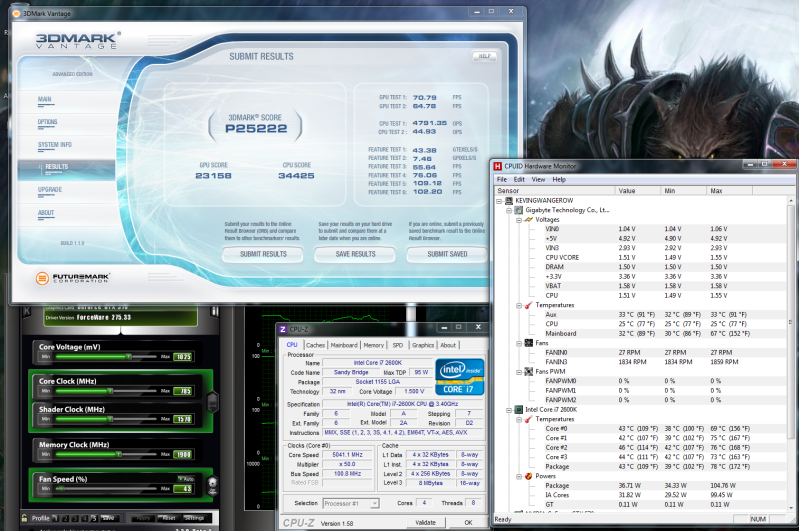Select Precision profile 5
This screenshot has width=799, height=531.
(x=94, y=518)
